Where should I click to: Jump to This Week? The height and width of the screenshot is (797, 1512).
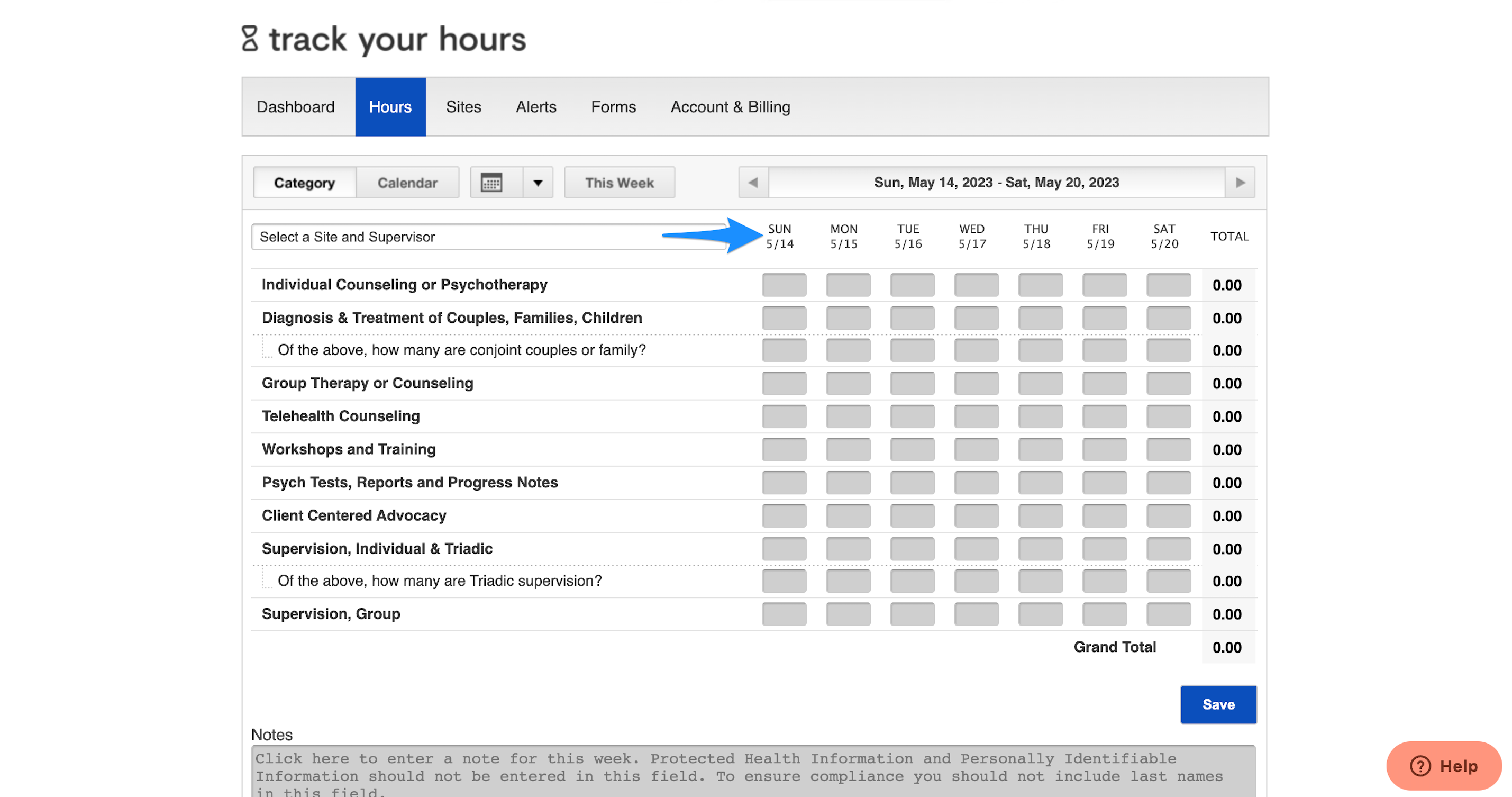(x=619, y=183)
